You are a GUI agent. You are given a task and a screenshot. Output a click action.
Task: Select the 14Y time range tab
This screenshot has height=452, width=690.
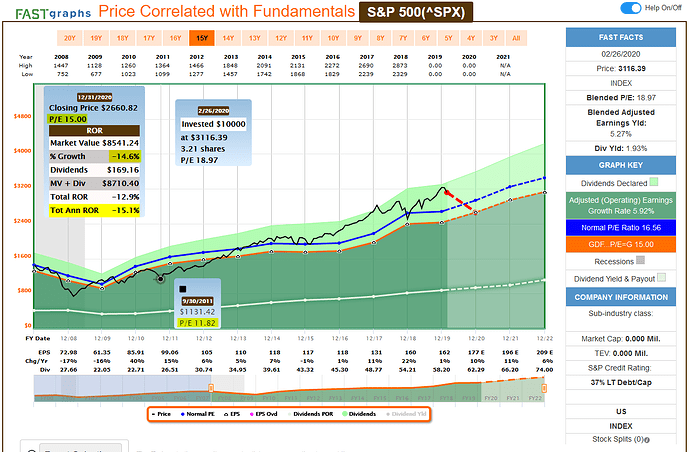(228, 38)
